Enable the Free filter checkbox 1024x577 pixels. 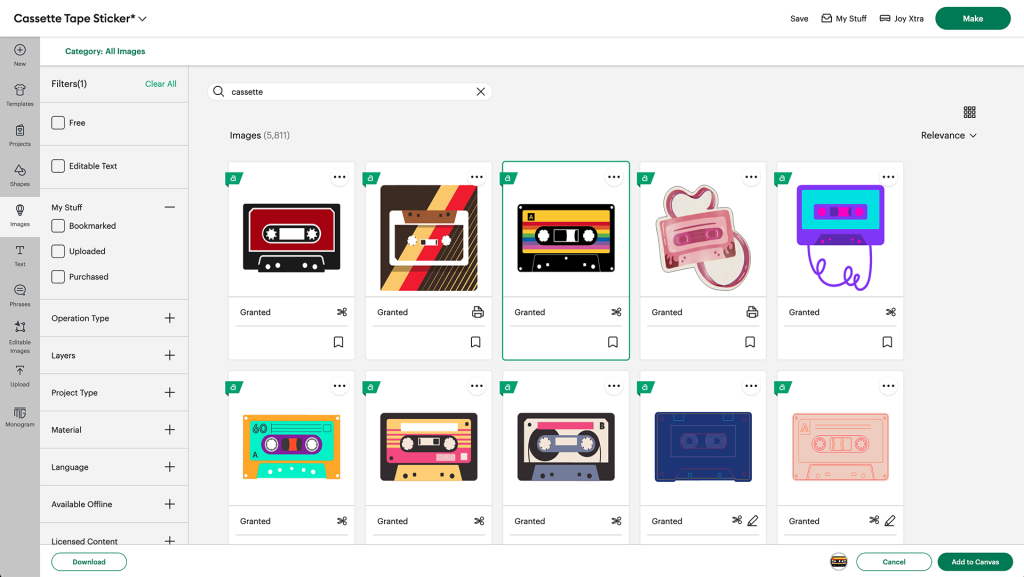click(59, 123)
